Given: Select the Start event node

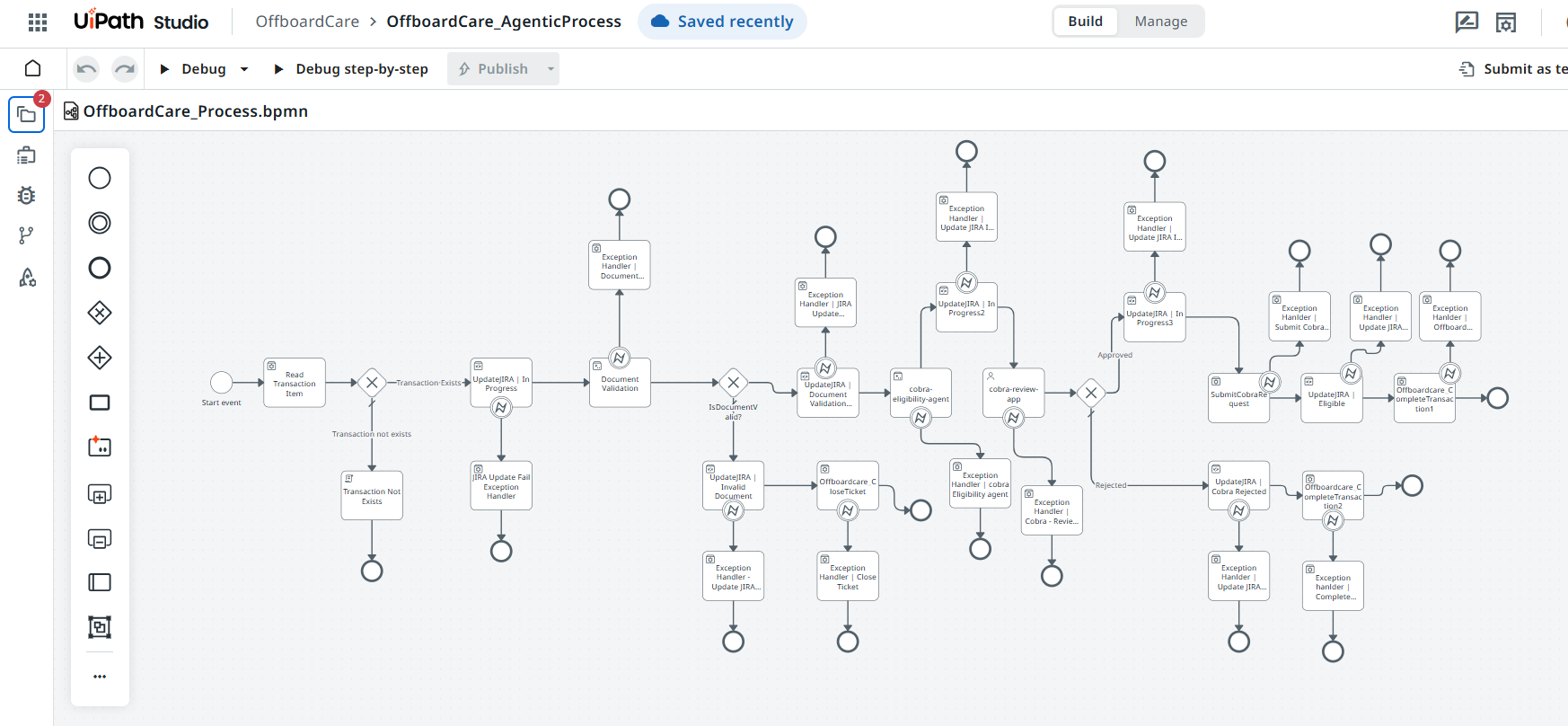Looking at the screenshot, I should [x=222, y=383].
